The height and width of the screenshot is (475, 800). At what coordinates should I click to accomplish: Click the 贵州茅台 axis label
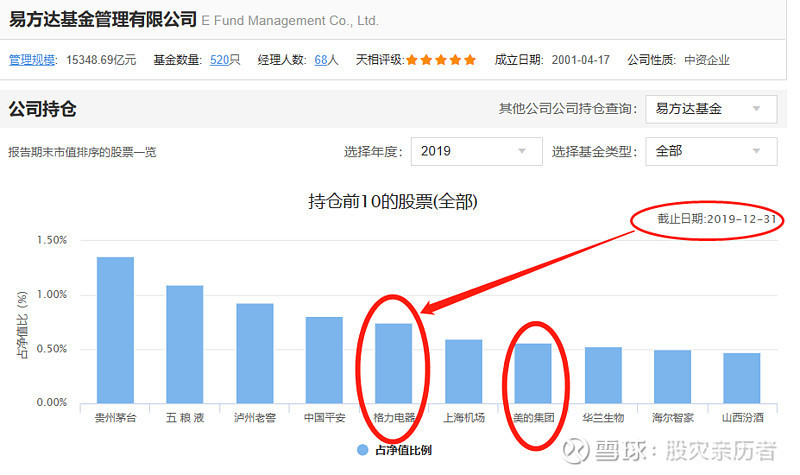click(115, 418)
